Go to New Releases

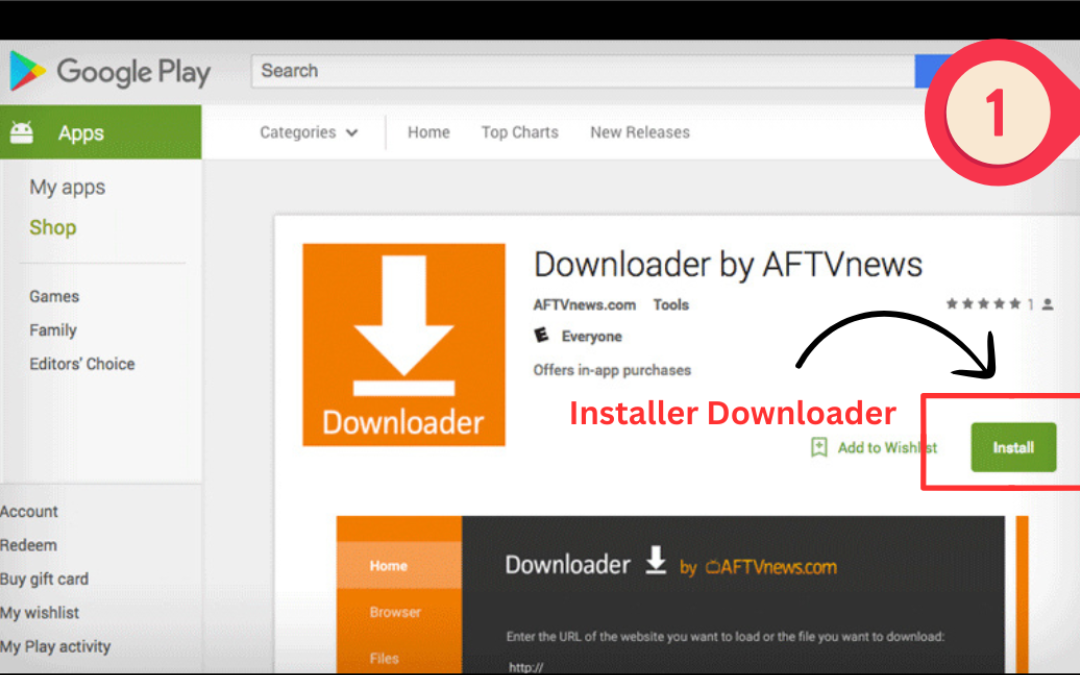pos(639,132)
